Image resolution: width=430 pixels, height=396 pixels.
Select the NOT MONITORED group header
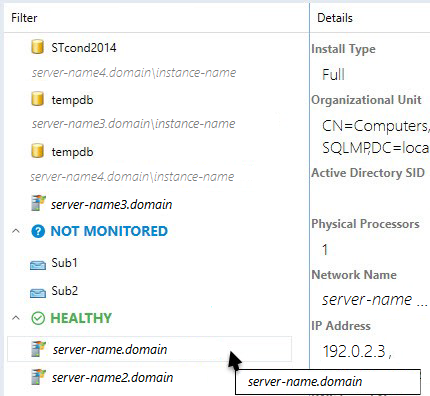click(x=109, y=231)
